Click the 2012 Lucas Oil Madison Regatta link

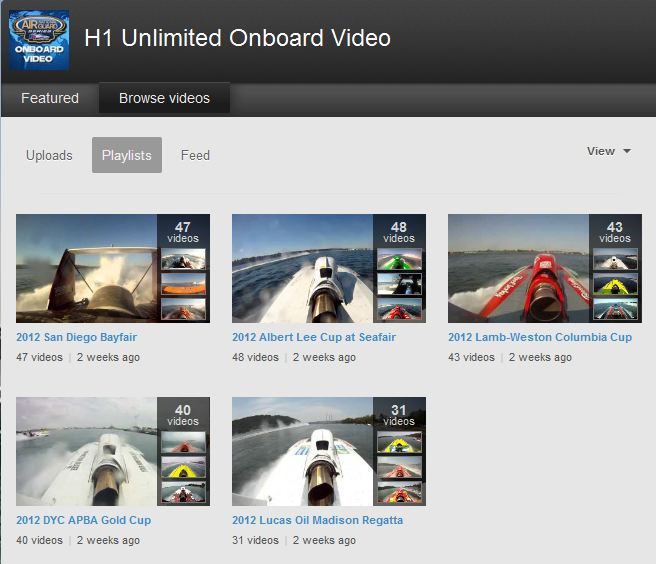318,520
